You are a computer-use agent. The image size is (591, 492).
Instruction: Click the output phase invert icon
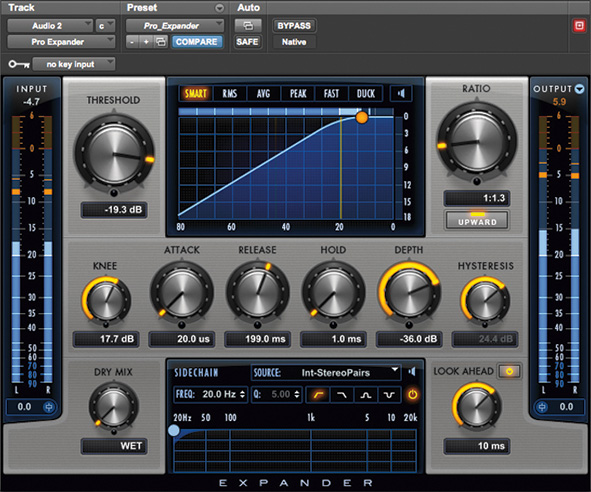(542, 407)
